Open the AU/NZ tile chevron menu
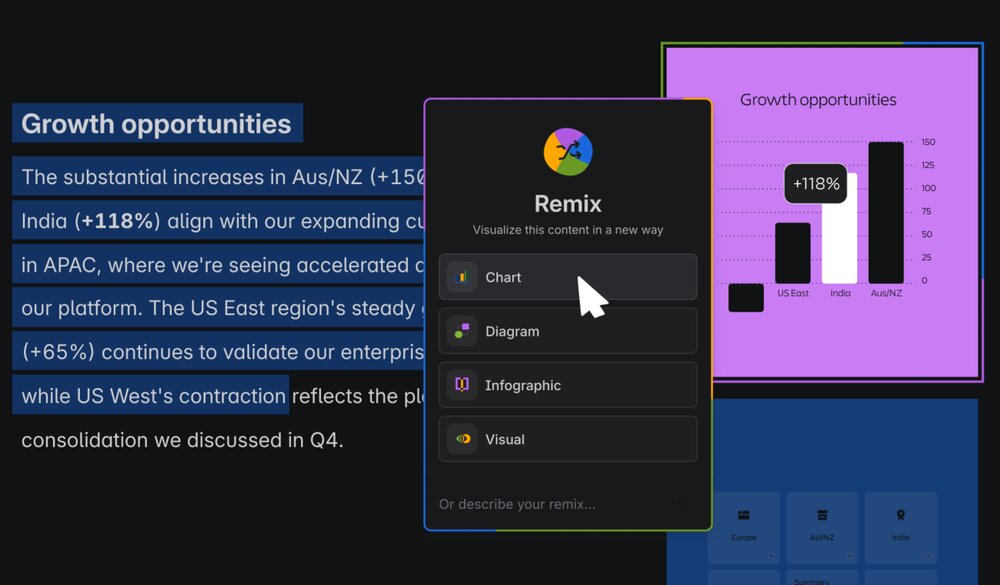Screen dimensions: 1000x585 coord(849,556)
